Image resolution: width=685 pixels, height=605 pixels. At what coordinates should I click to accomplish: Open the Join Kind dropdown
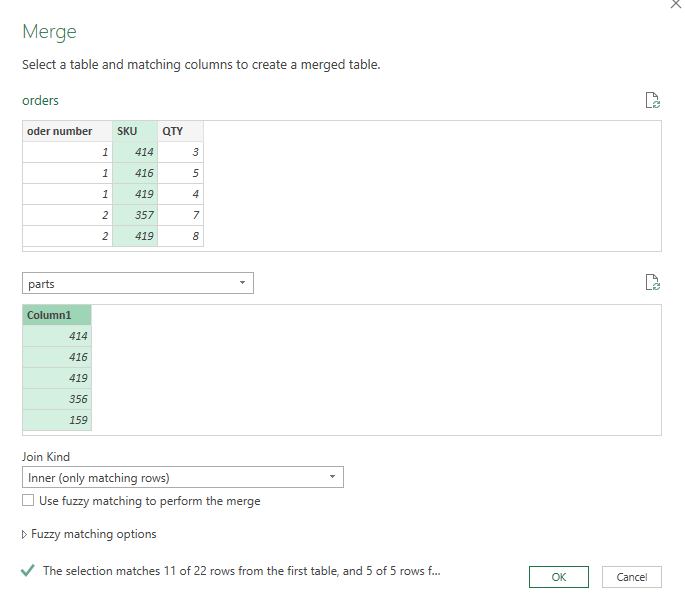click(183, 477)
